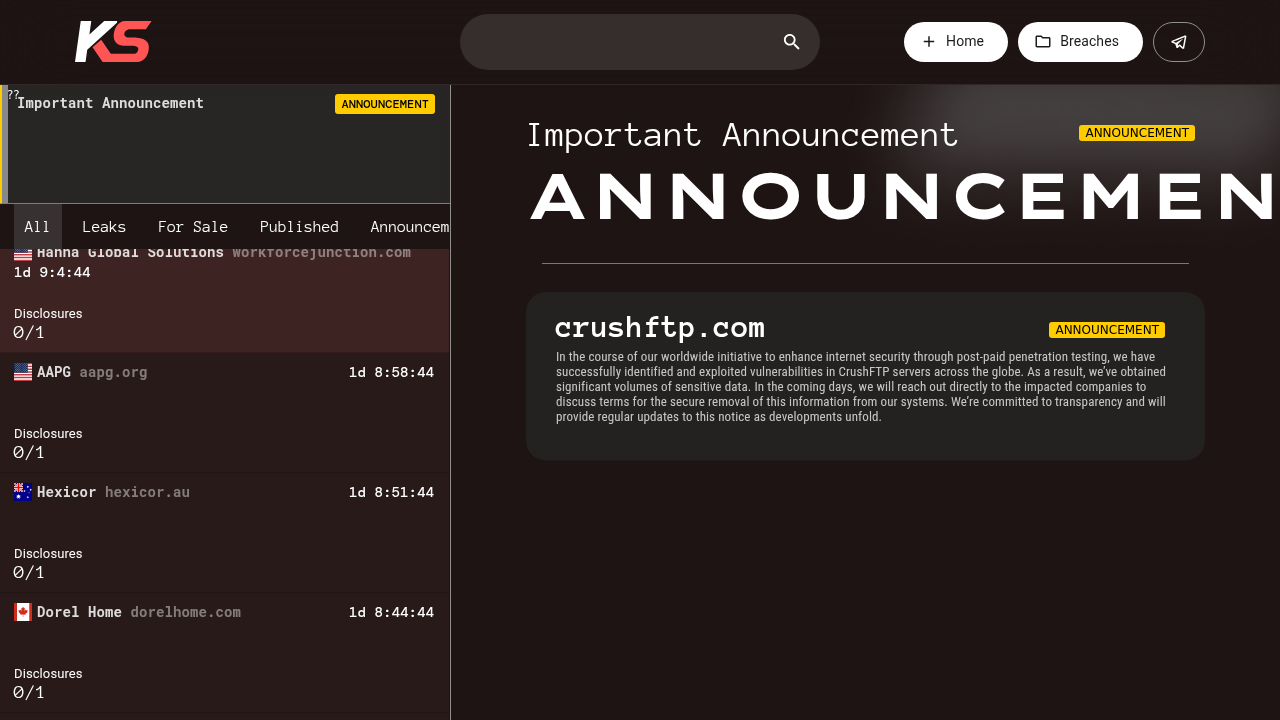
Task: Open the hexicor.au listing
Action: point(225,532)
